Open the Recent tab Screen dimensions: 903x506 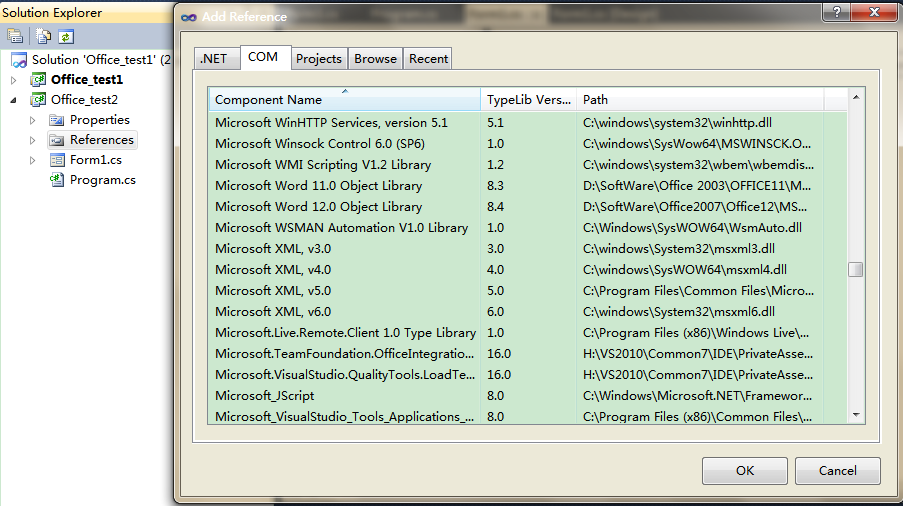click(428, 59)
